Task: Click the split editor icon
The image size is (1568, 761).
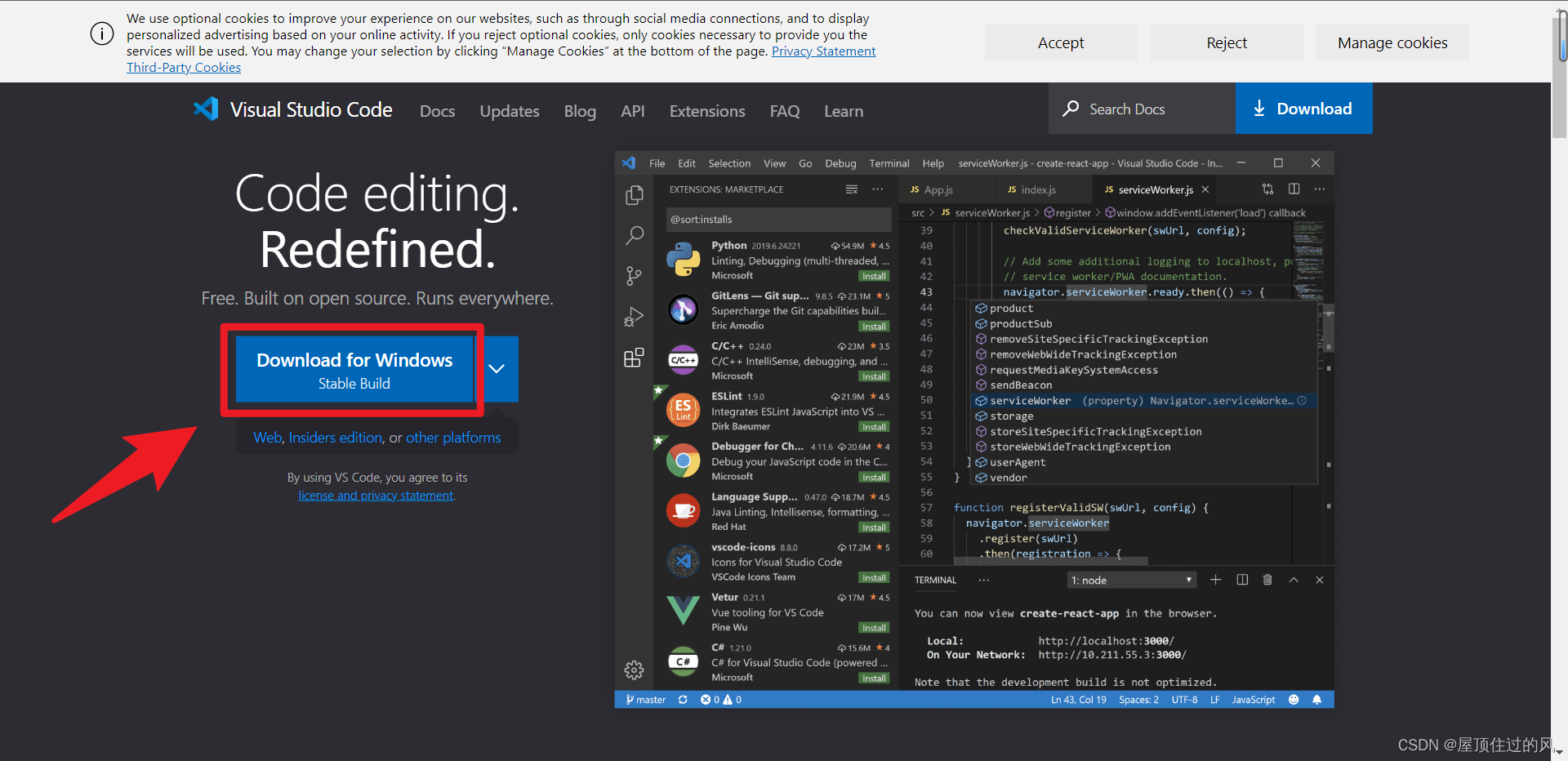Action: pos(1294,189)
